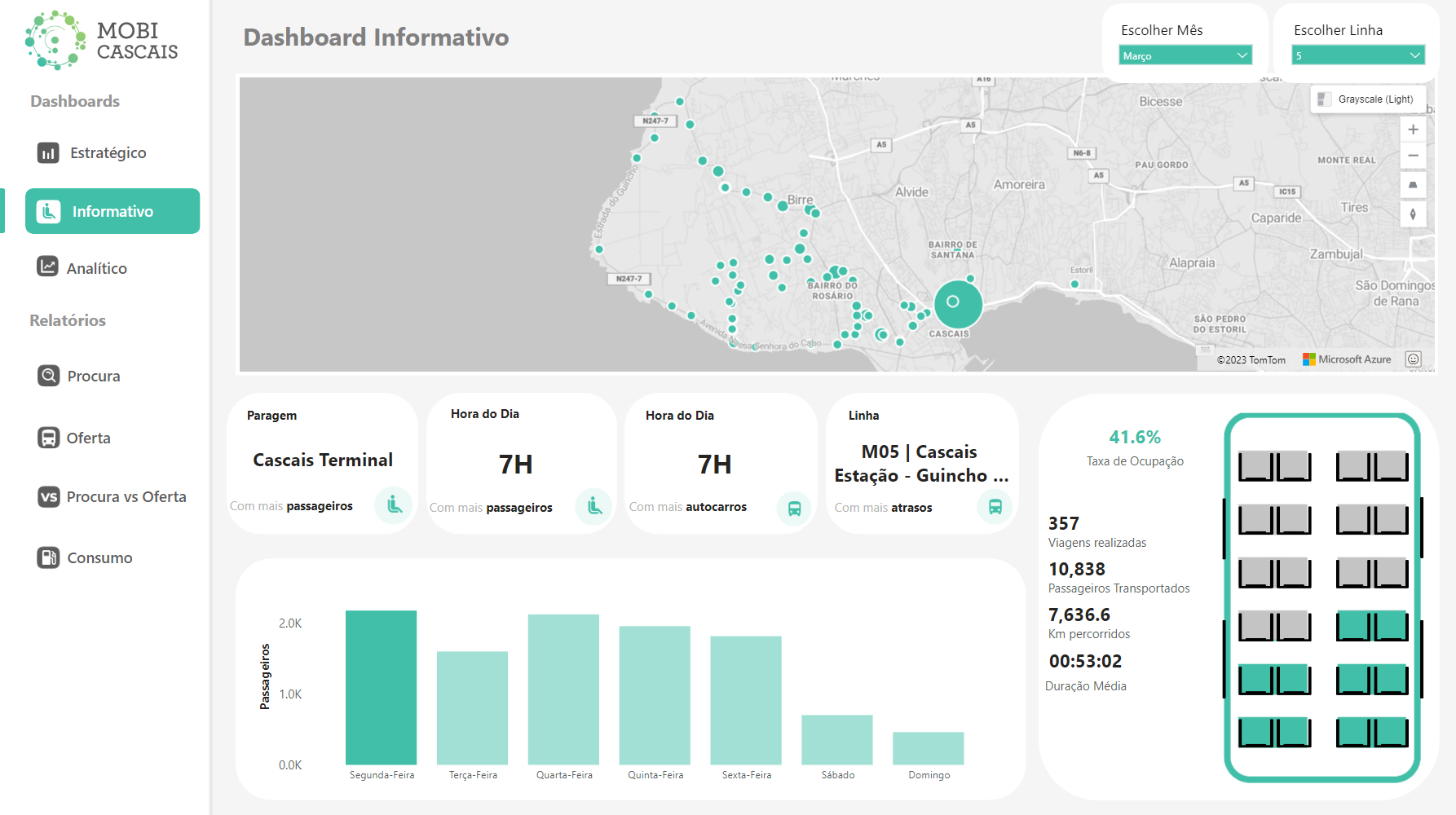
Task: Click the map zoom-in button
Action: tap(1413, 129)
